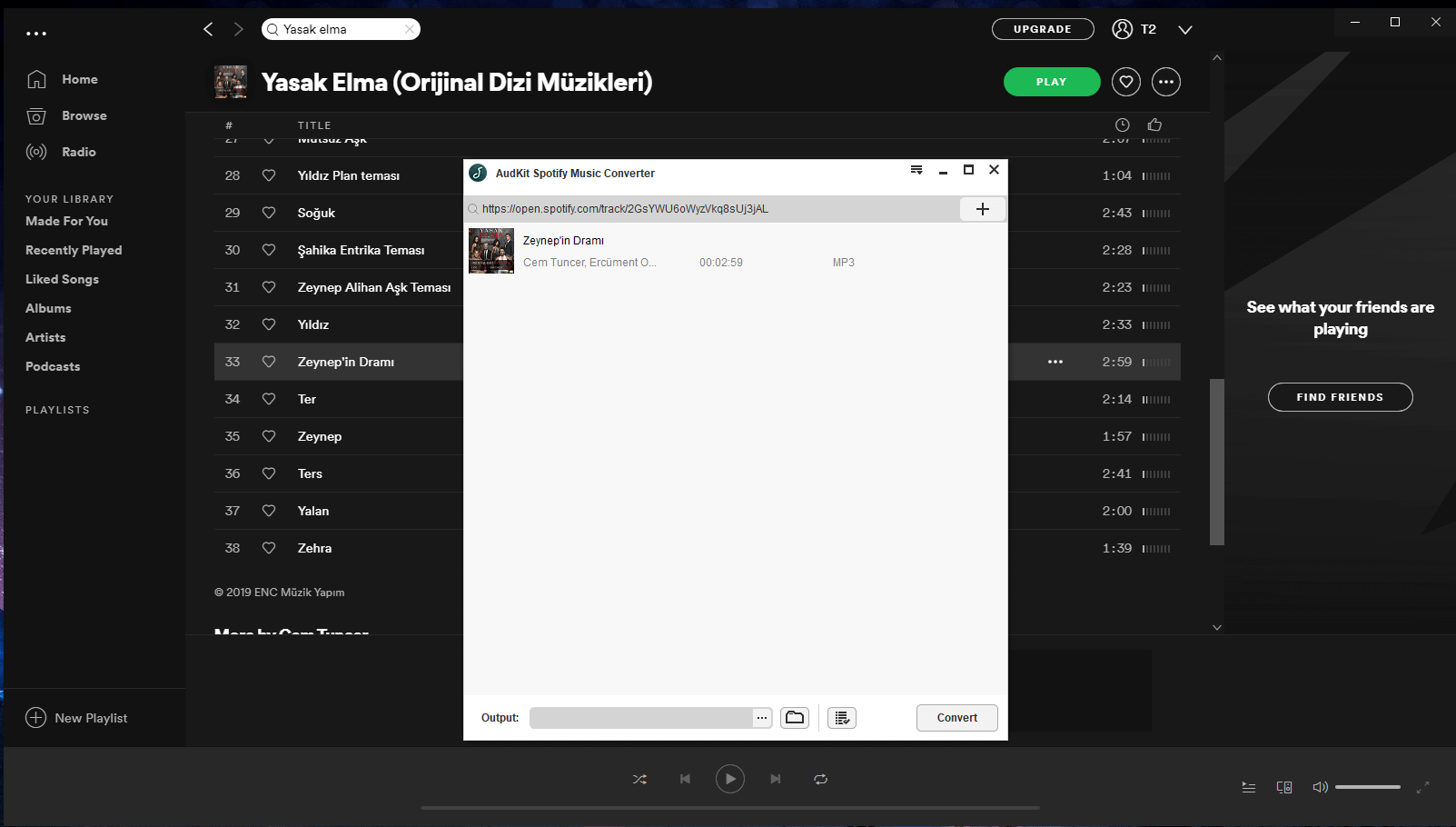Open the AudKit output folder
Viewport: 1456px width, 827px height.
point(795,718)
